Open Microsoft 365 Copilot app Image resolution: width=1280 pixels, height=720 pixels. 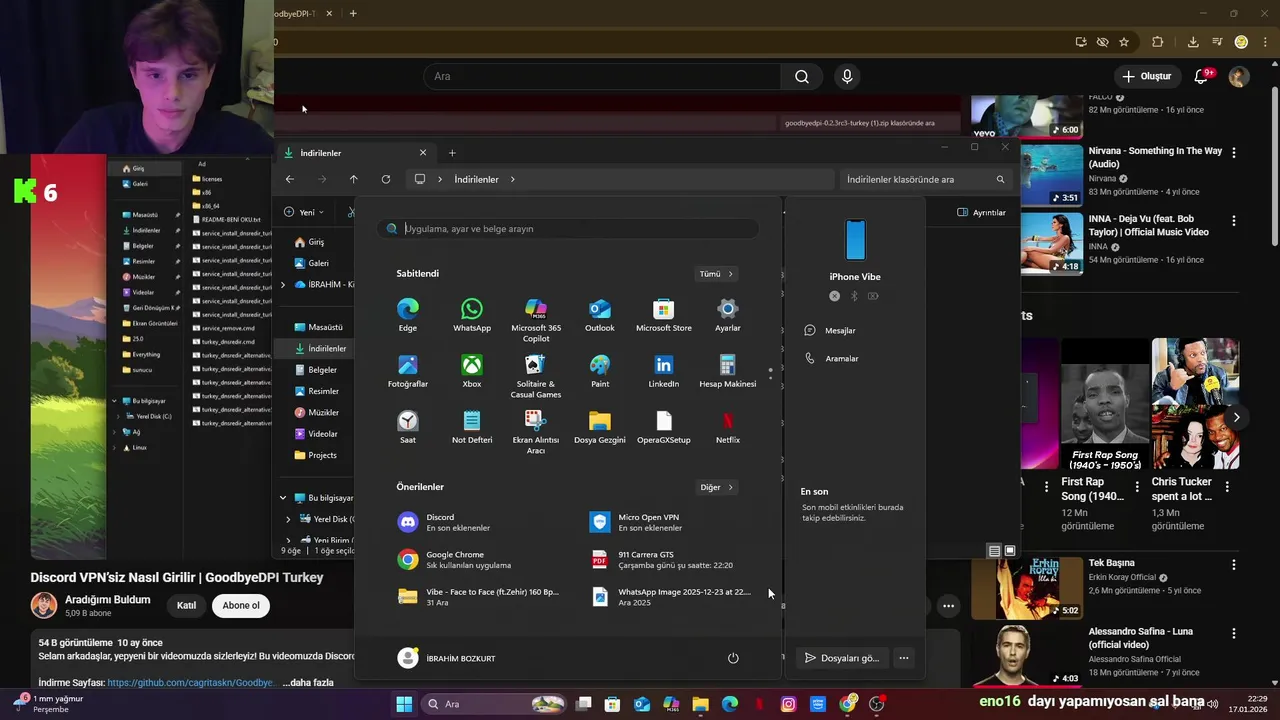pos(536,320)
